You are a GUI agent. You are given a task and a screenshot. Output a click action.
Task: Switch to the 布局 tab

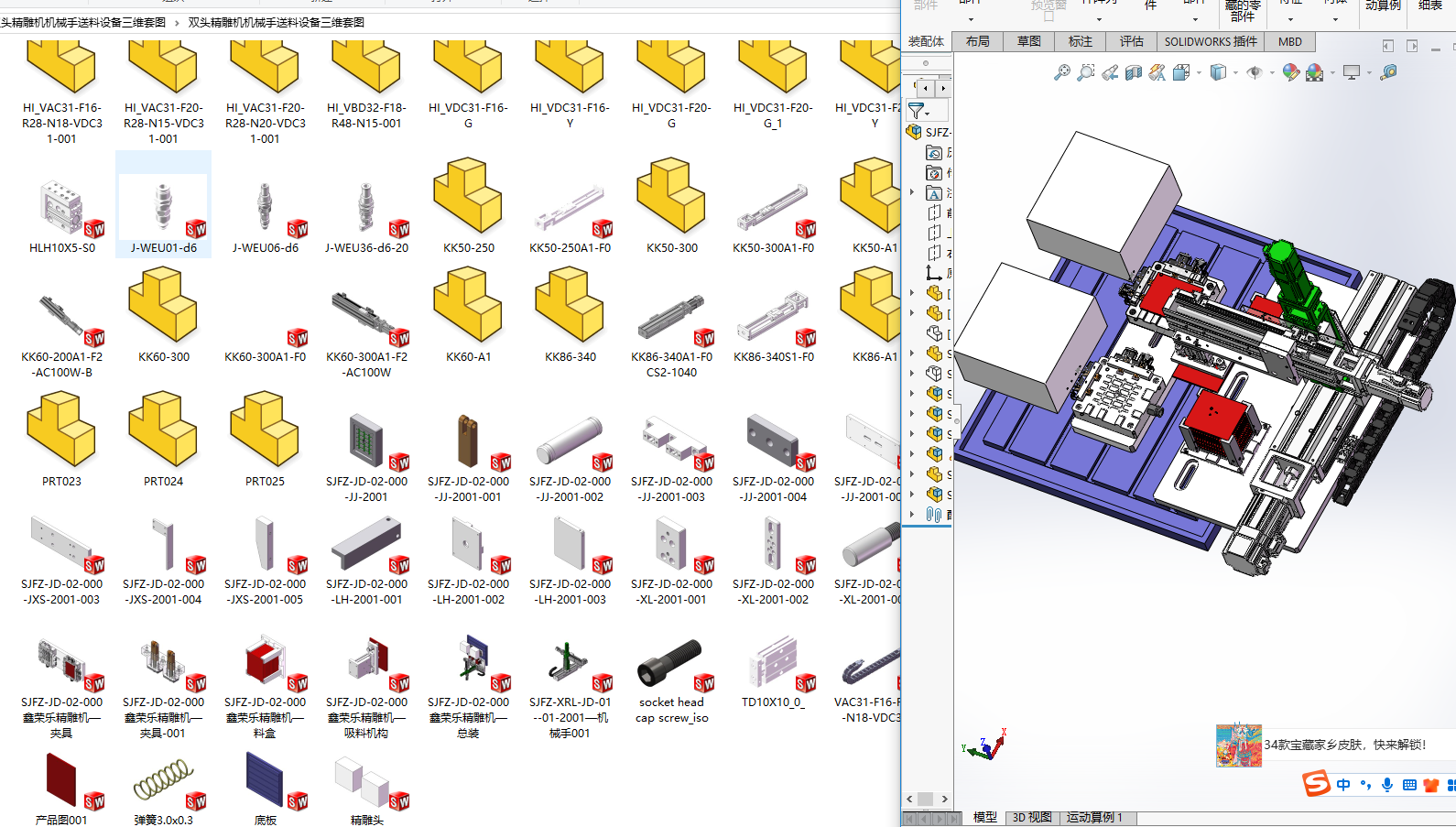click(978, 41)
